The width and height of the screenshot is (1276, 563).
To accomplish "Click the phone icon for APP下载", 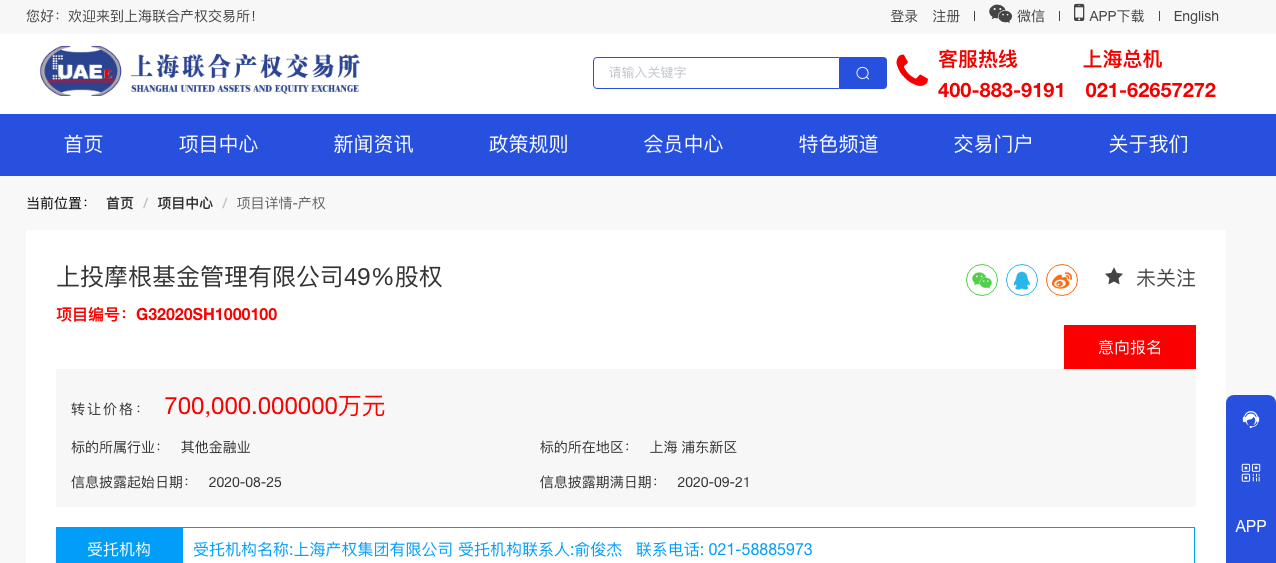I will tap(1079, 13).
